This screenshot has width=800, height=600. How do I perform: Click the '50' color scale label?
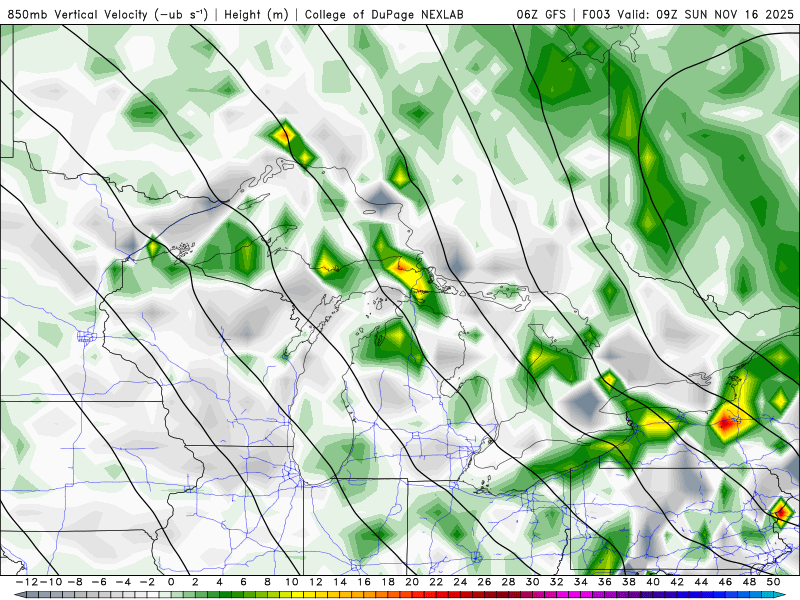point(774,582)
